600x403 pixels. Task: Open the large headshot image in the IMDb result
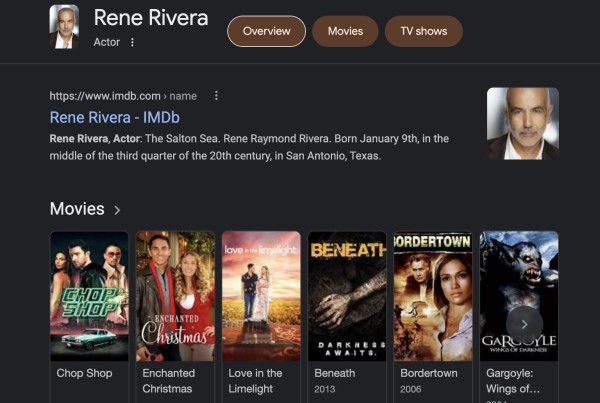(523, 124)
